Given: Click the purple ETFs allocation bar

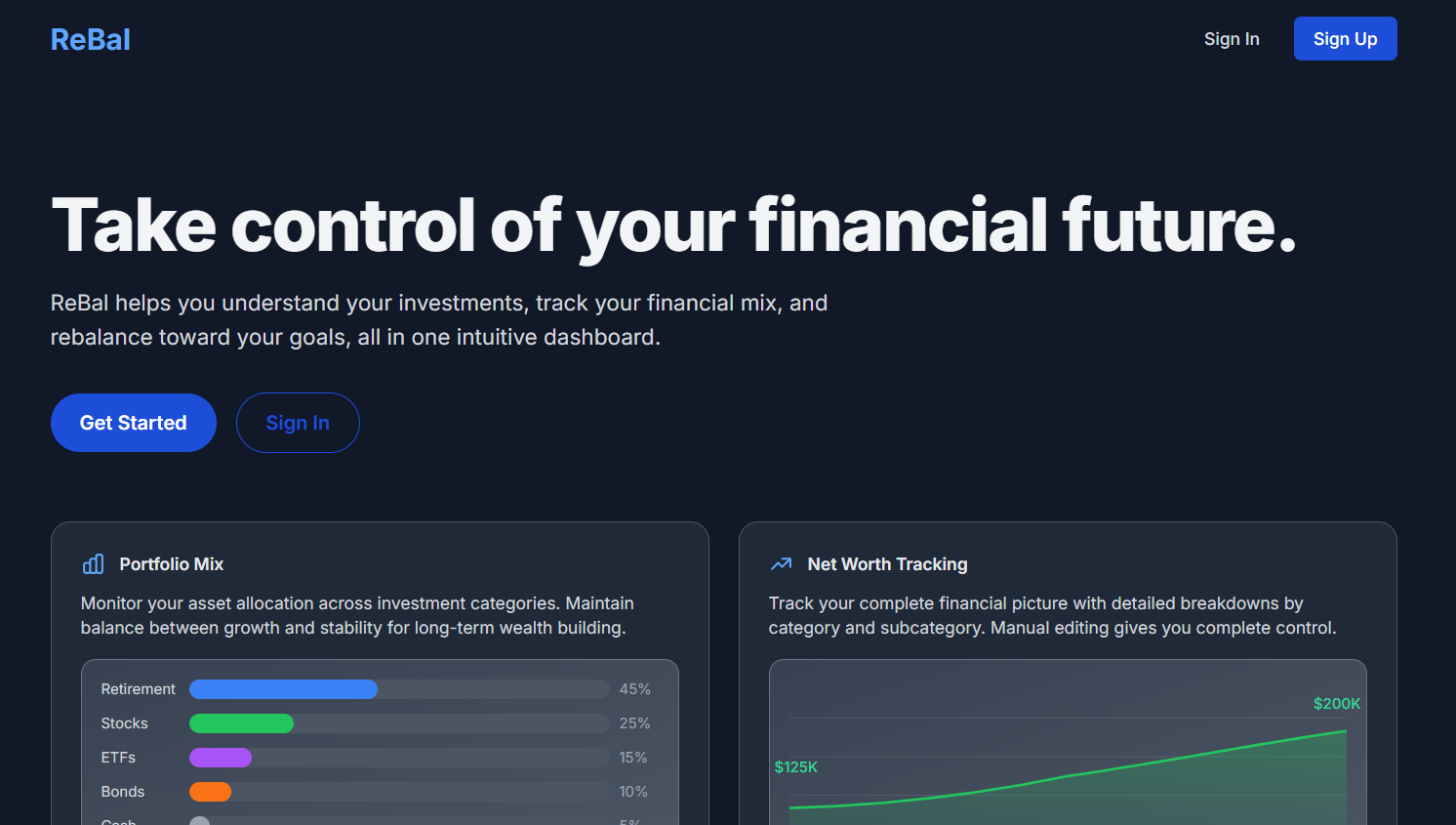Looking at the screenshot, I should [x=221, y=758].
